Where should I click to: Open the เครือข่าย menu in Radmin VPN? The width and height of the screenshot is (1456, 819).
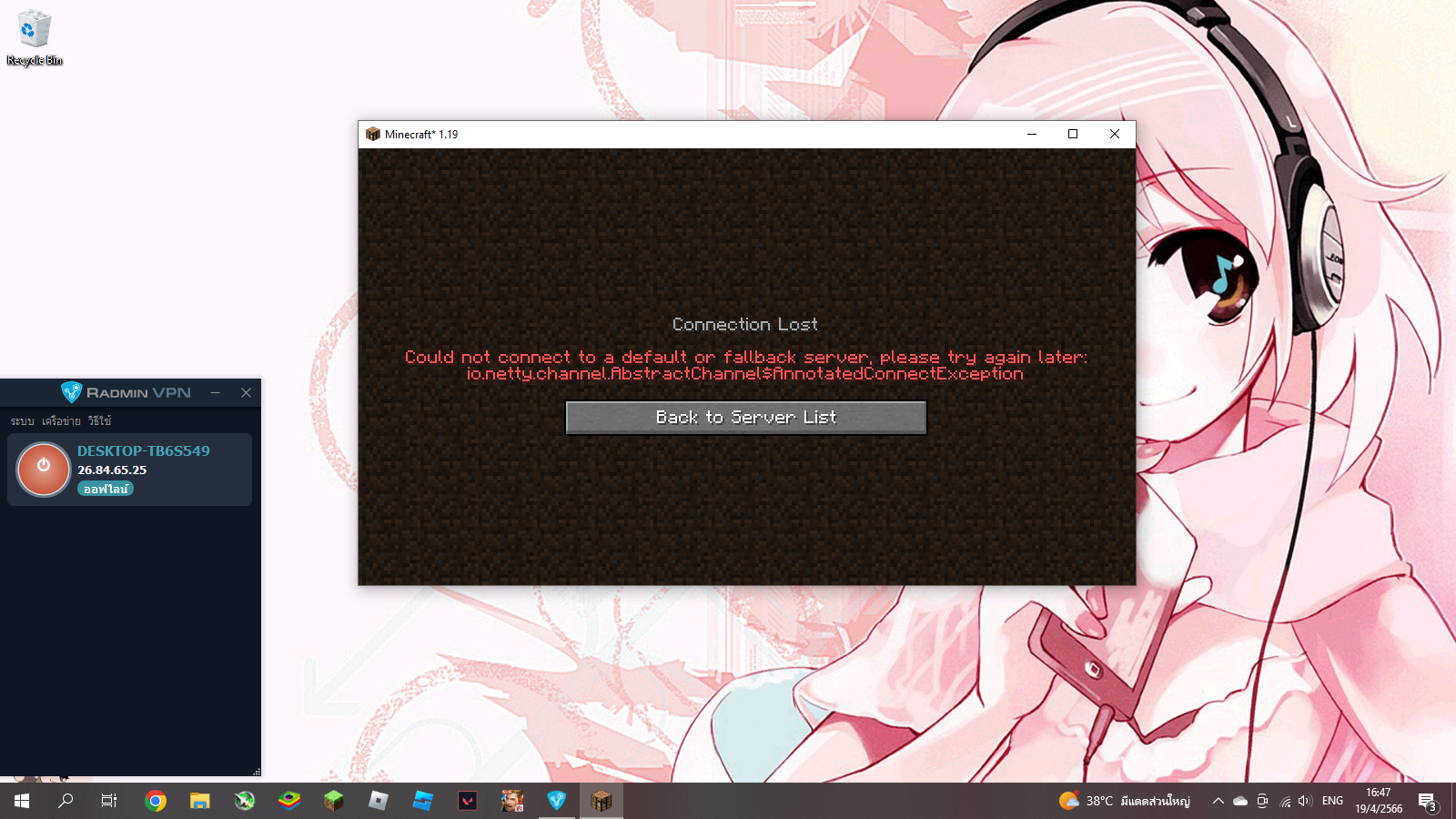tap(61, 420)
